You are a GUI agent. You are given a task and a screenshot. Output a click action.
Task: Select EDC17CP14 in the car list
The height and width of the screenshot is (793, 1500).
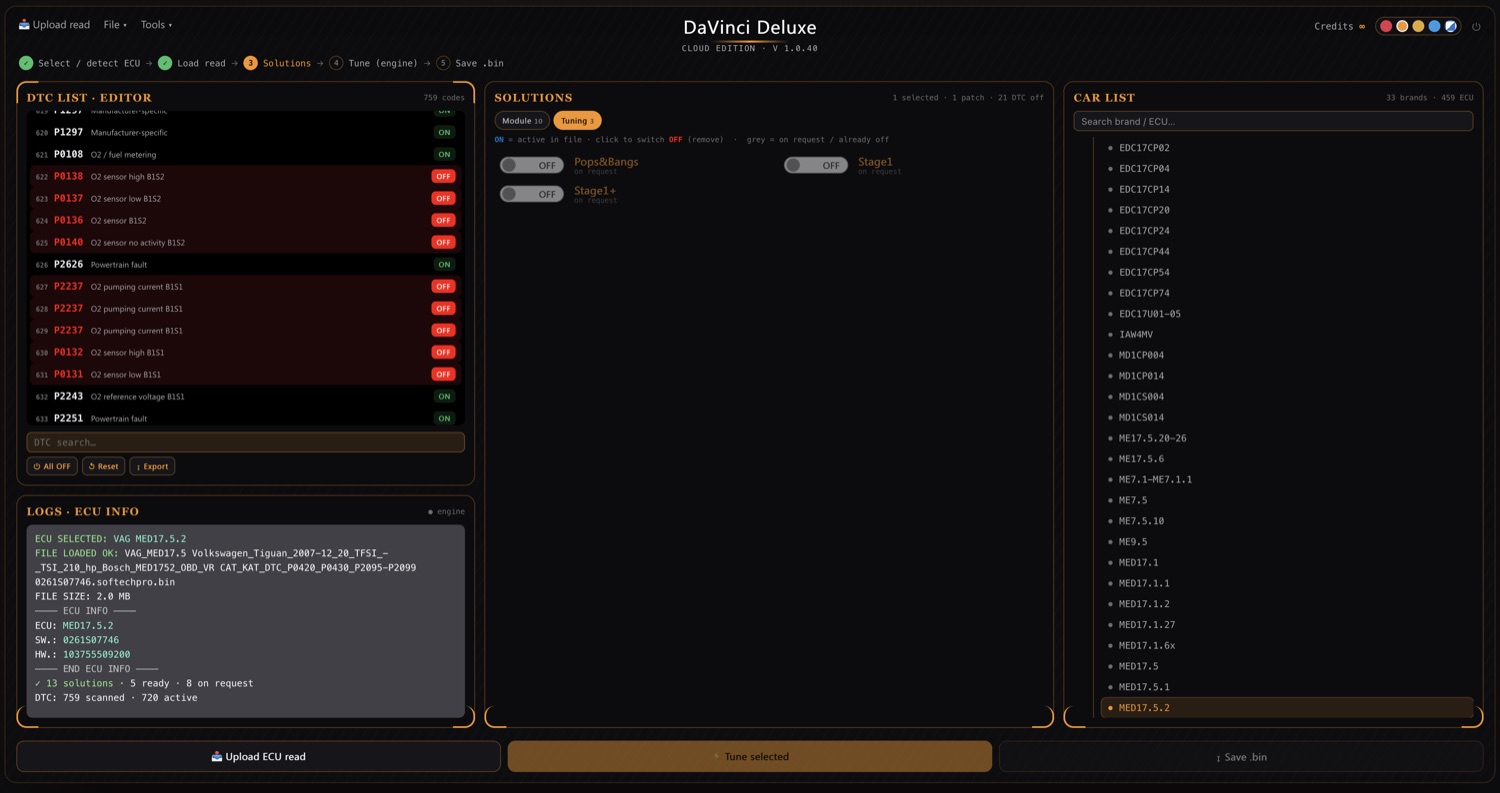(x=1287, y=189)
